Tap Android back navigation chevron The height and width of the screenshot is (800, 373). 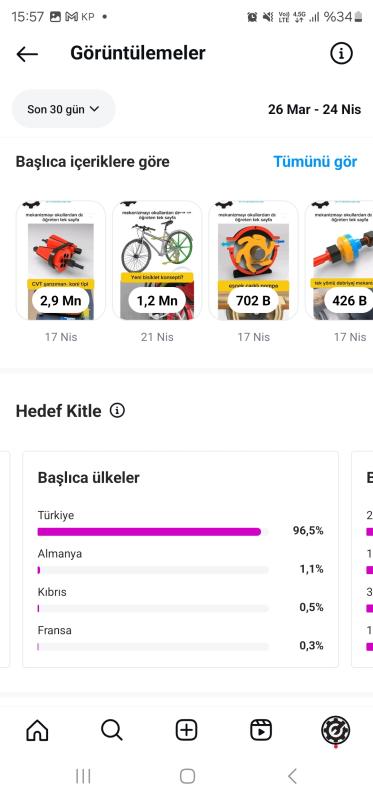pyautogui.click(x=292, y=776)
